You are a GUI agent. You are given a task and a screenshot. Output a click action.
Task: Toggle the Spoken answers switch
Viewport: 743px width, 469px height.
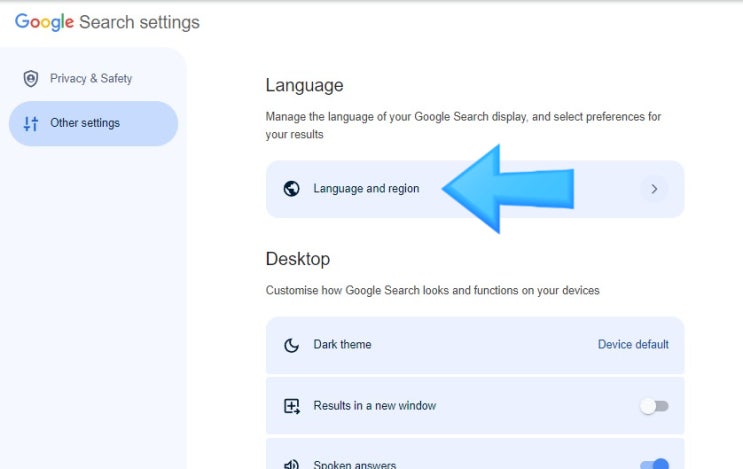(654, 464)
